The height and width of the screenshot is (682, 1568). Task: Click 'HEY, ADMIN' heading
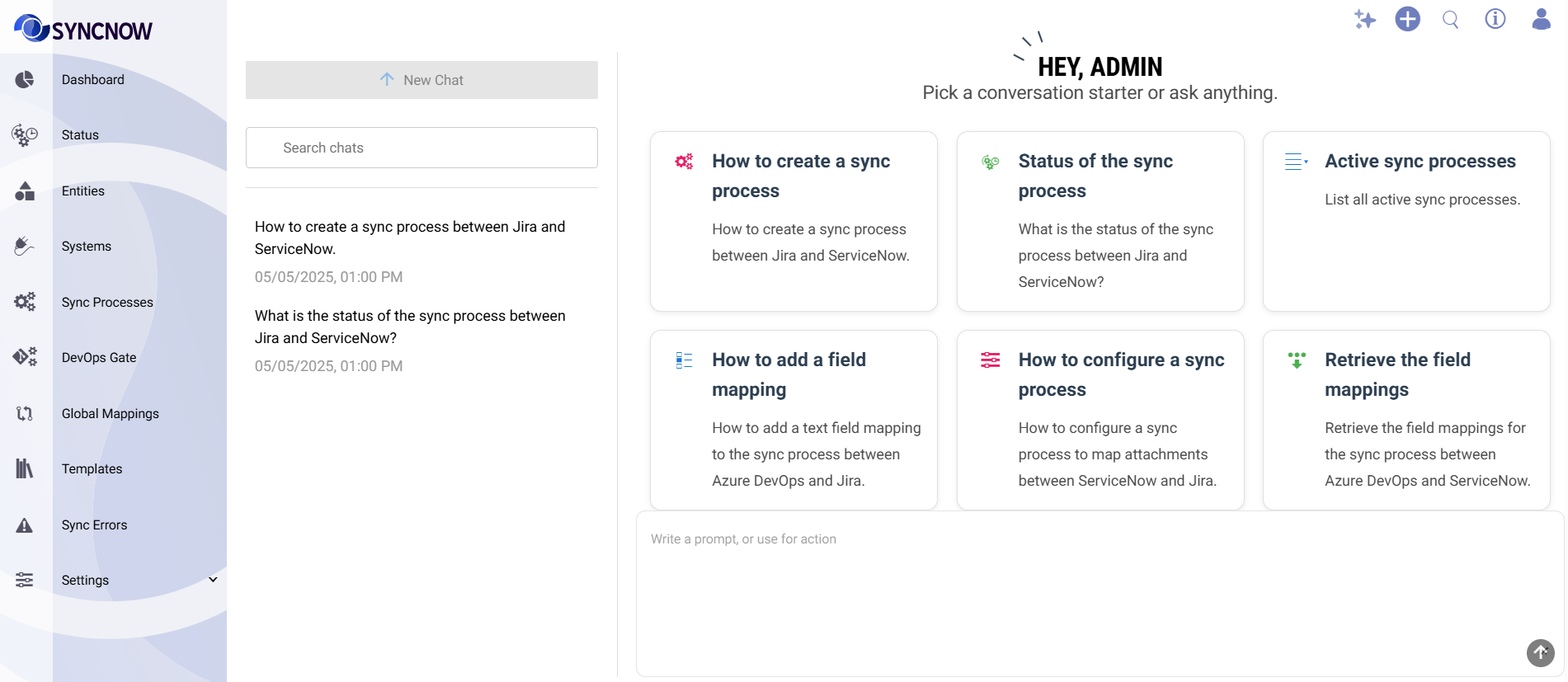pos(1100,67)
